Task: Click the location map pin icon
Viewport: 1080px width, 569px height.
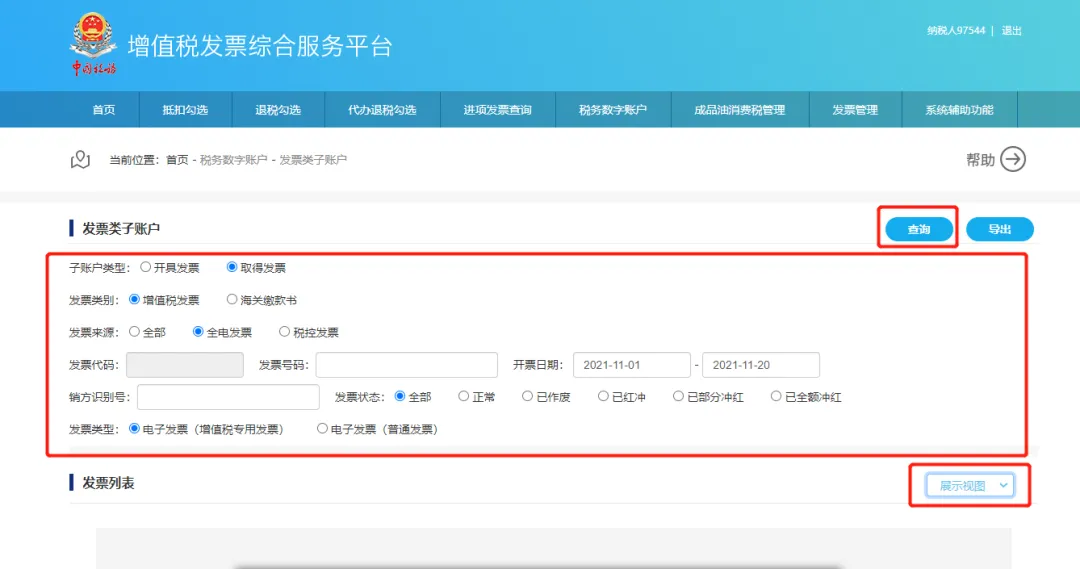Action: pos(81,160)
